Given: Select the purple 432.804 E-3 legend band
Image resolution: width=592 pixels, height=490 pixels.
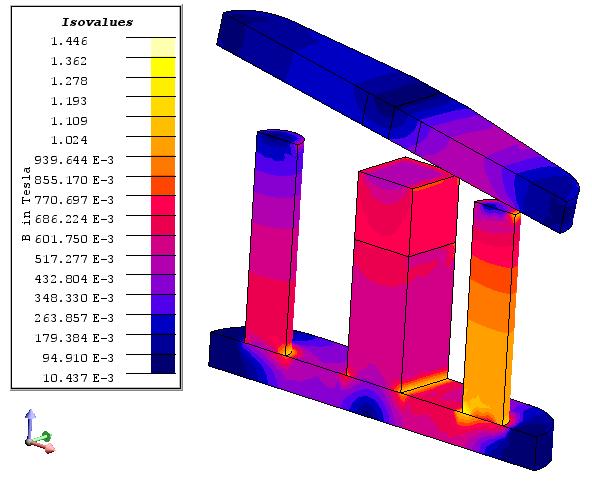Looking at the screenshot, I should coord(163,285).
